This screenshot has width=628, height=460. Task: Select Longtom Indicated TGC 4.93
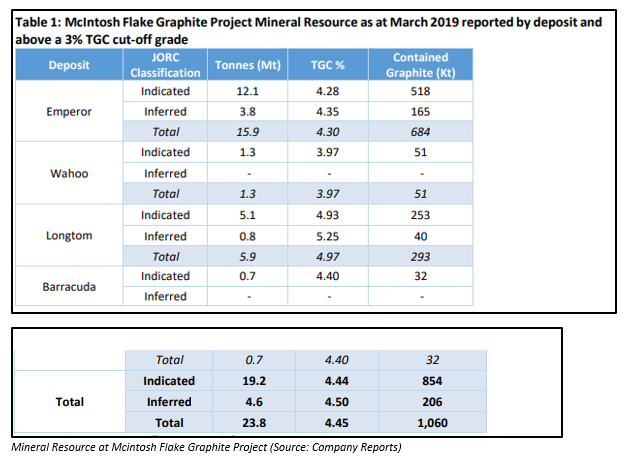pos(328,215)
